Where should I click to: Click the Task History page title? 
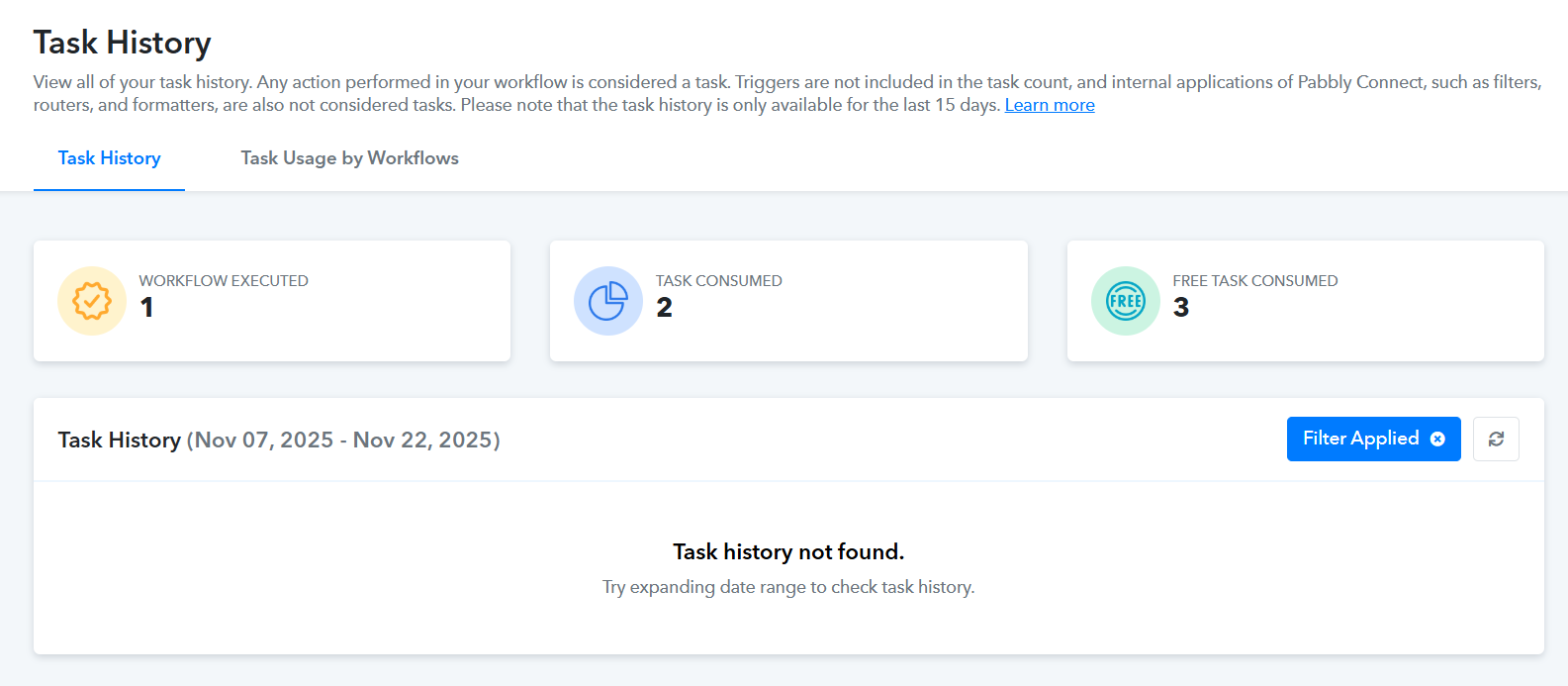click(x=122, y=43)
